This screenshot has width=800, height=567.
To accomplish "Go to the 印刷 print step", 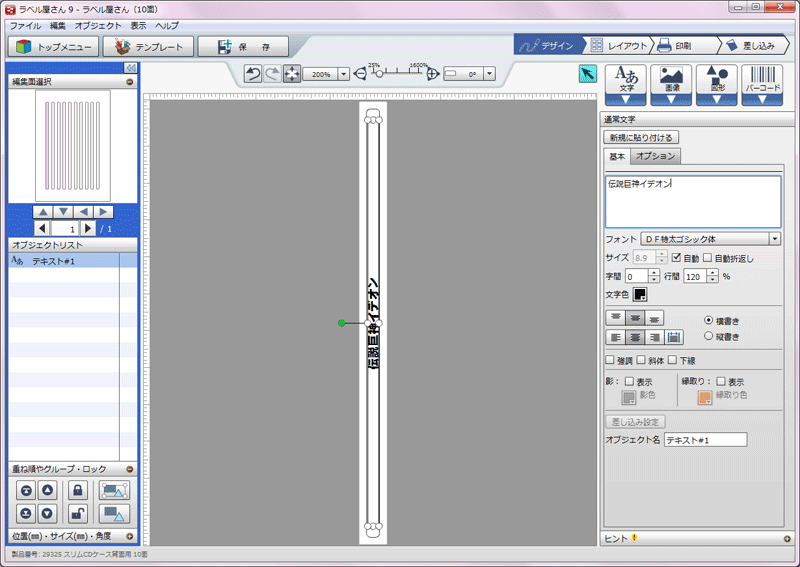I will [x=686, y=45].
